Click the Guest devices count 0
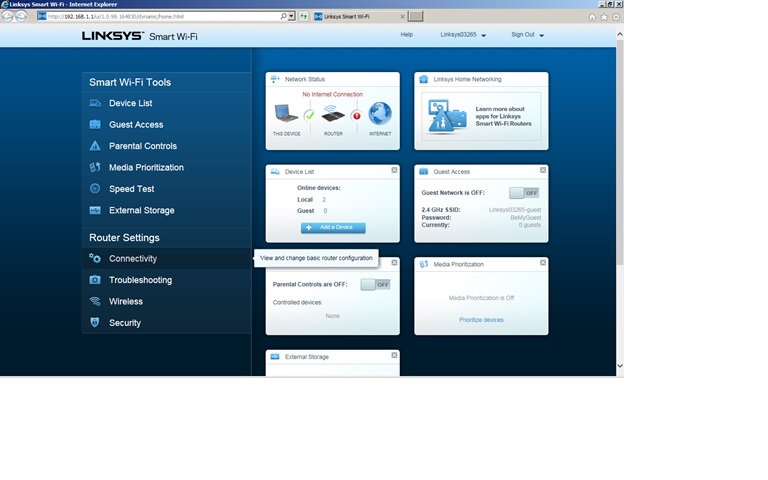The width and height of the screenshot is (768, 480). click(325, 211)
